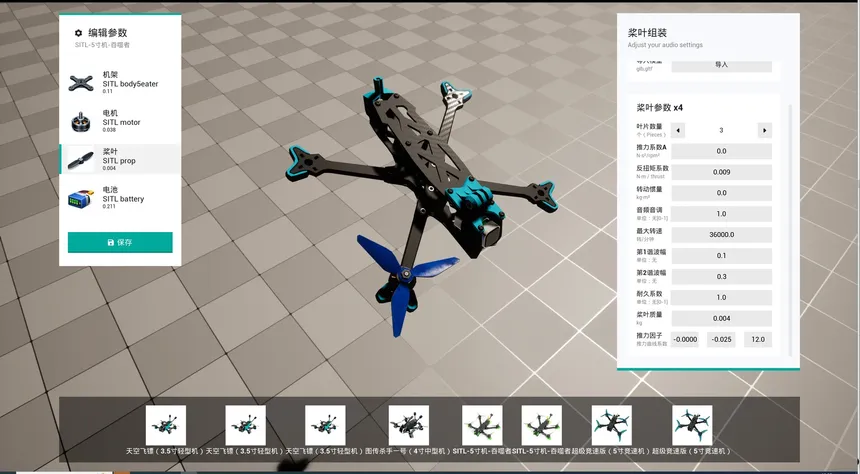
Task: Click the 推力因子 field showing 12.0
Action: tap(758, 339)
